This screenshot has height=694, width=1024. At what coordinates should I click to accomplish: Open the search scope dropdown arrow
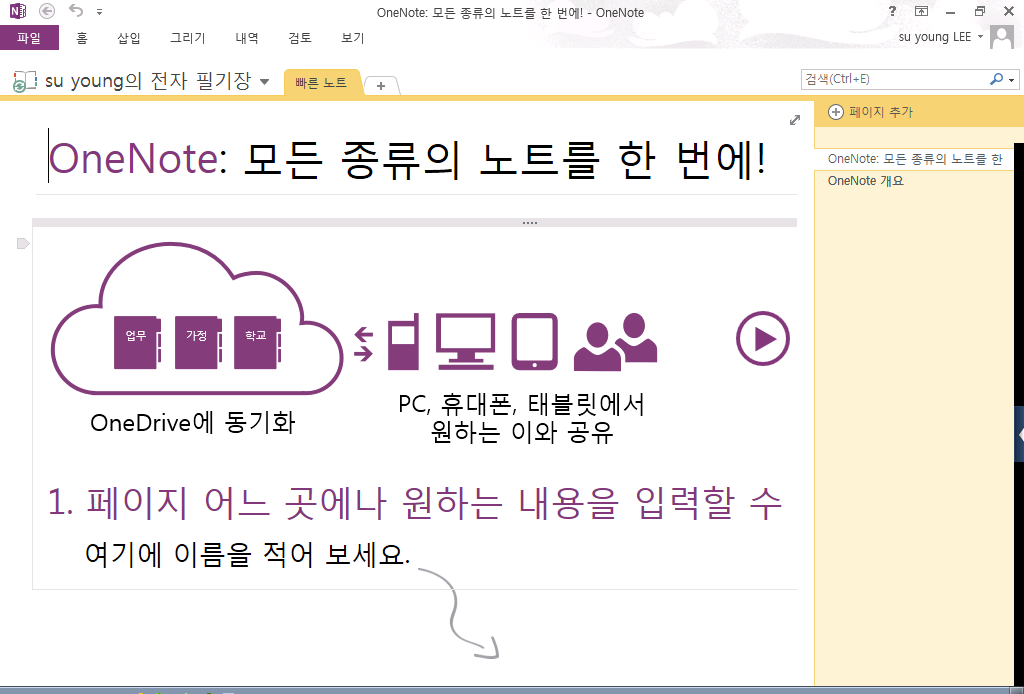[1012, 80]
